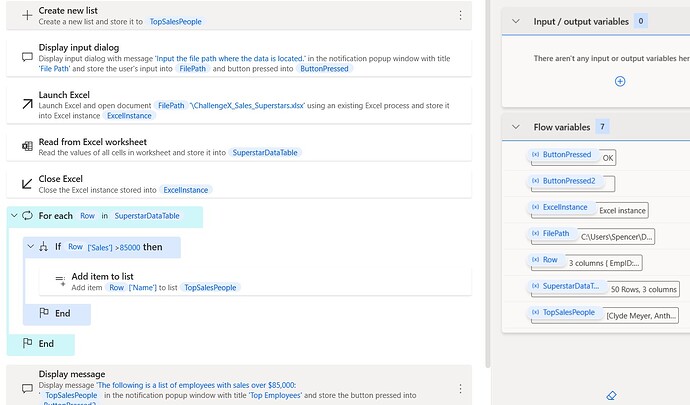
Task: Open the three-dot menu for Display message
Action: pos(460,389)
